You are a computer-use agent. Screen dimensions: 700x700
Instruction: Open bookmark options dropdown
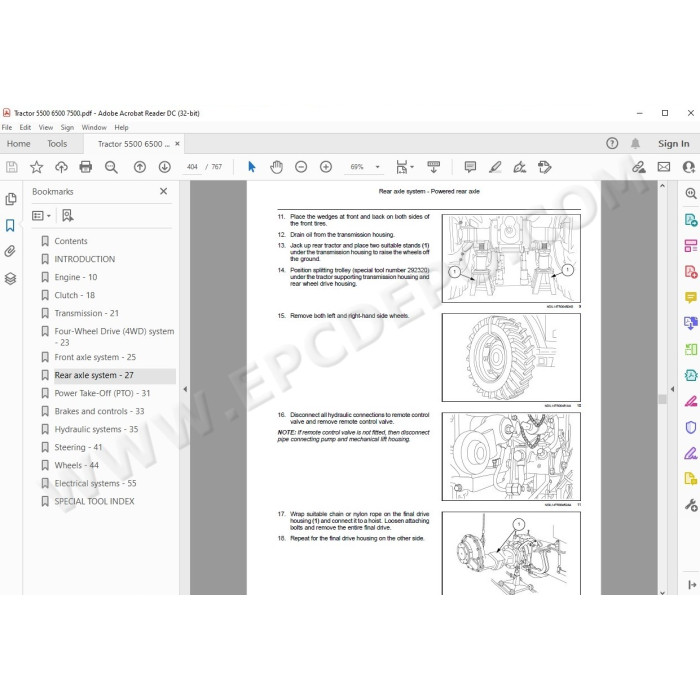coord(41,216)
